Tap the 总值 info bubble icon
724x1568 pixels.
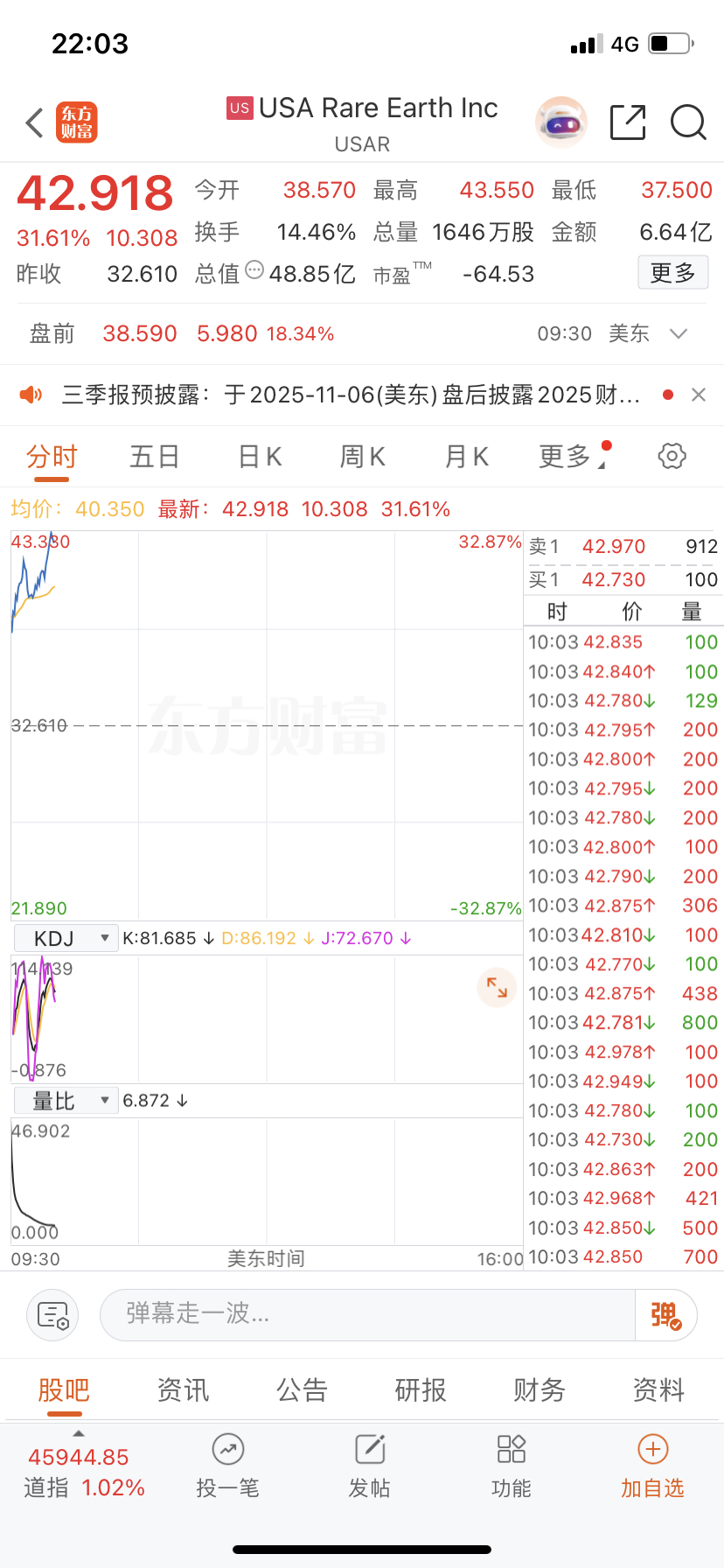coord(254,270)
